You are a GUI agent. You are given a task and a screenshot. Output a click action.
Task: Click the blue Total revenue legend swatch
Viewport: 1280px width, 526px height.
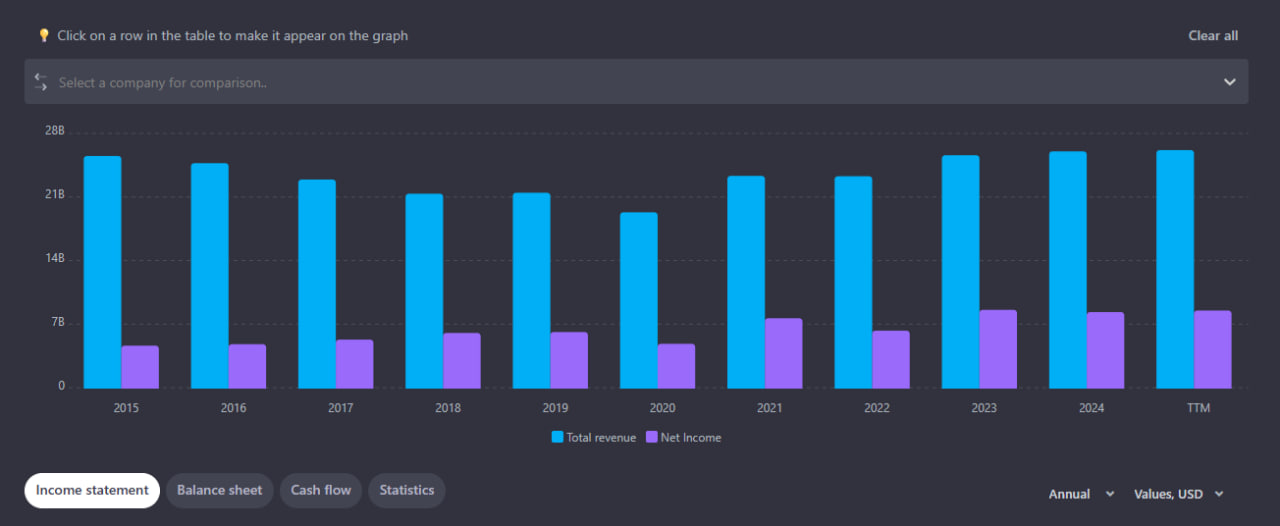(558, 438)
